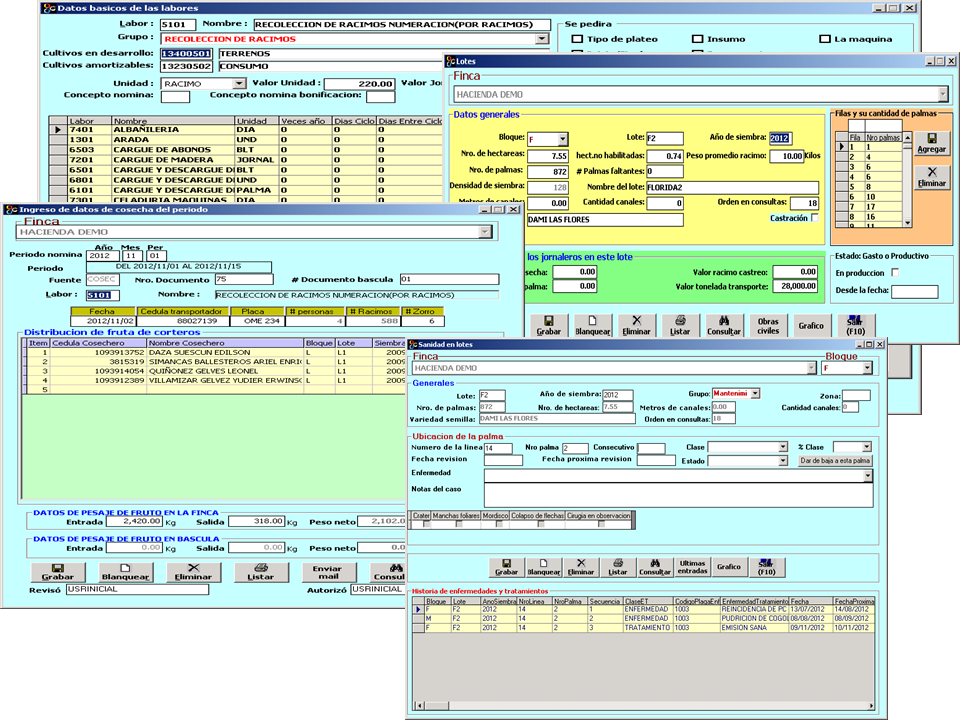The width and height of the screenshot is (960, 720).
Task: Click the Ultimas entradas button
Action: [x=692, y=567]
